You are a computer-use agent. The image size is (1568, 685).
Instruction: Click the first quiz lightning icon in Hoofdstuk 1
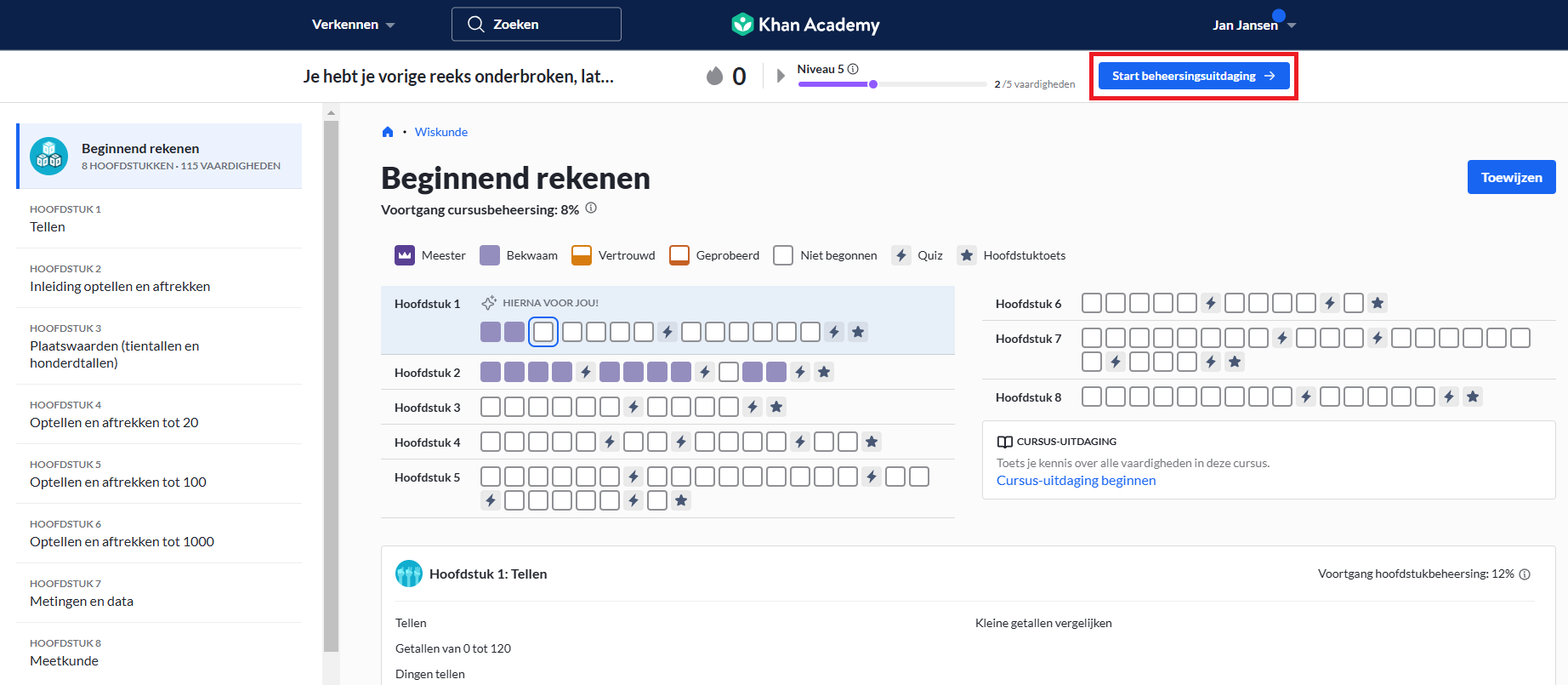tap(668, 332)
